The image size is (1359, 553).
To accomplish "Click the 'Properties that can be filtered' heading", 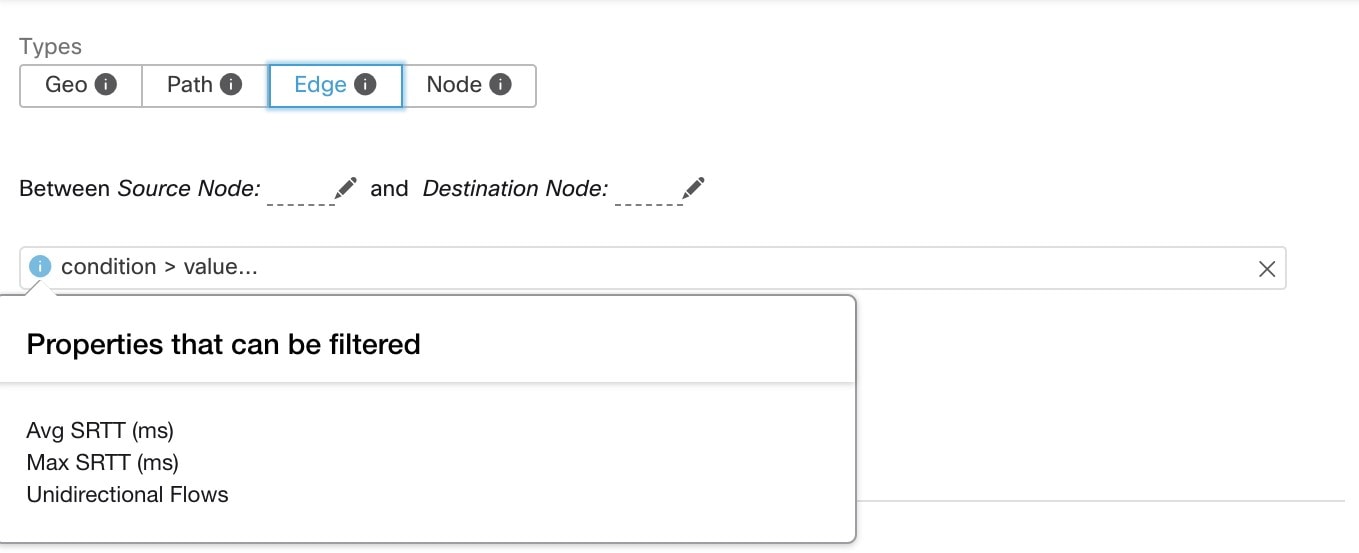I will click(x=223, y=345).
